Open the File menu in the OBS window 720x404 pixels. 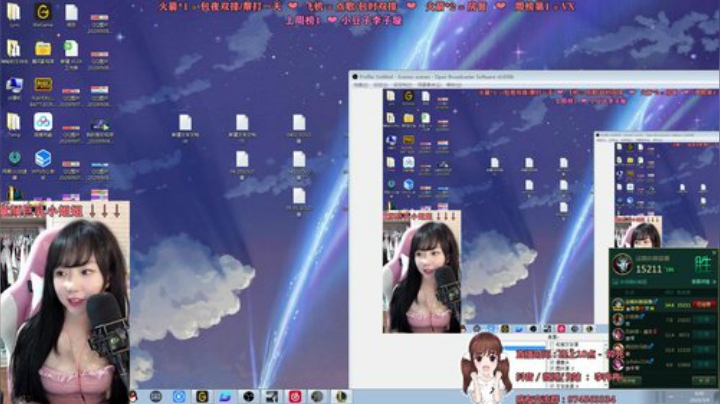(x=361, y=85)
